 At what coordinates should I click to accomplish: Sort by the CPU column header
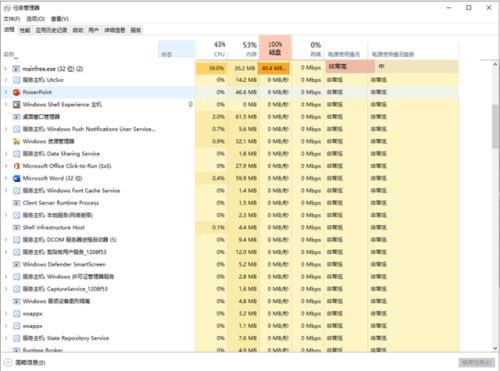(212, 49)
